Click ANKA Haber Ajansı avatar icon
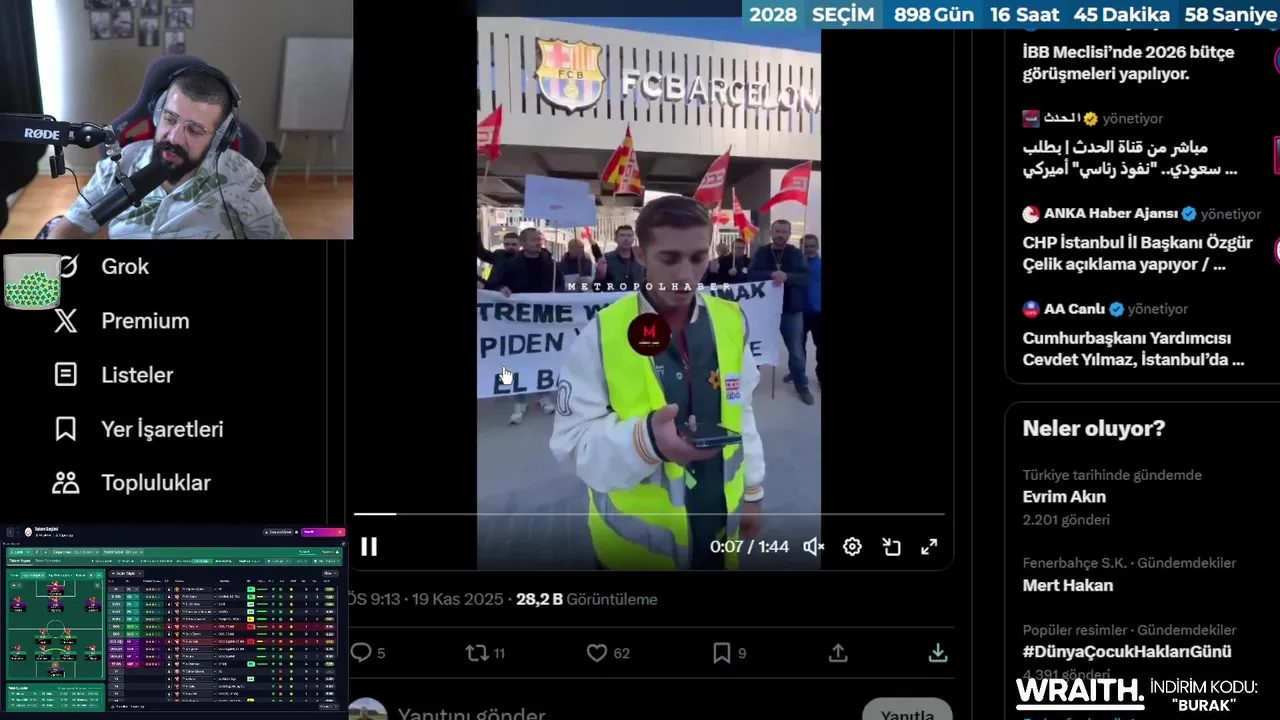Image resolution: width=1280 pixels, height=720 pixels. (1031, 214)
